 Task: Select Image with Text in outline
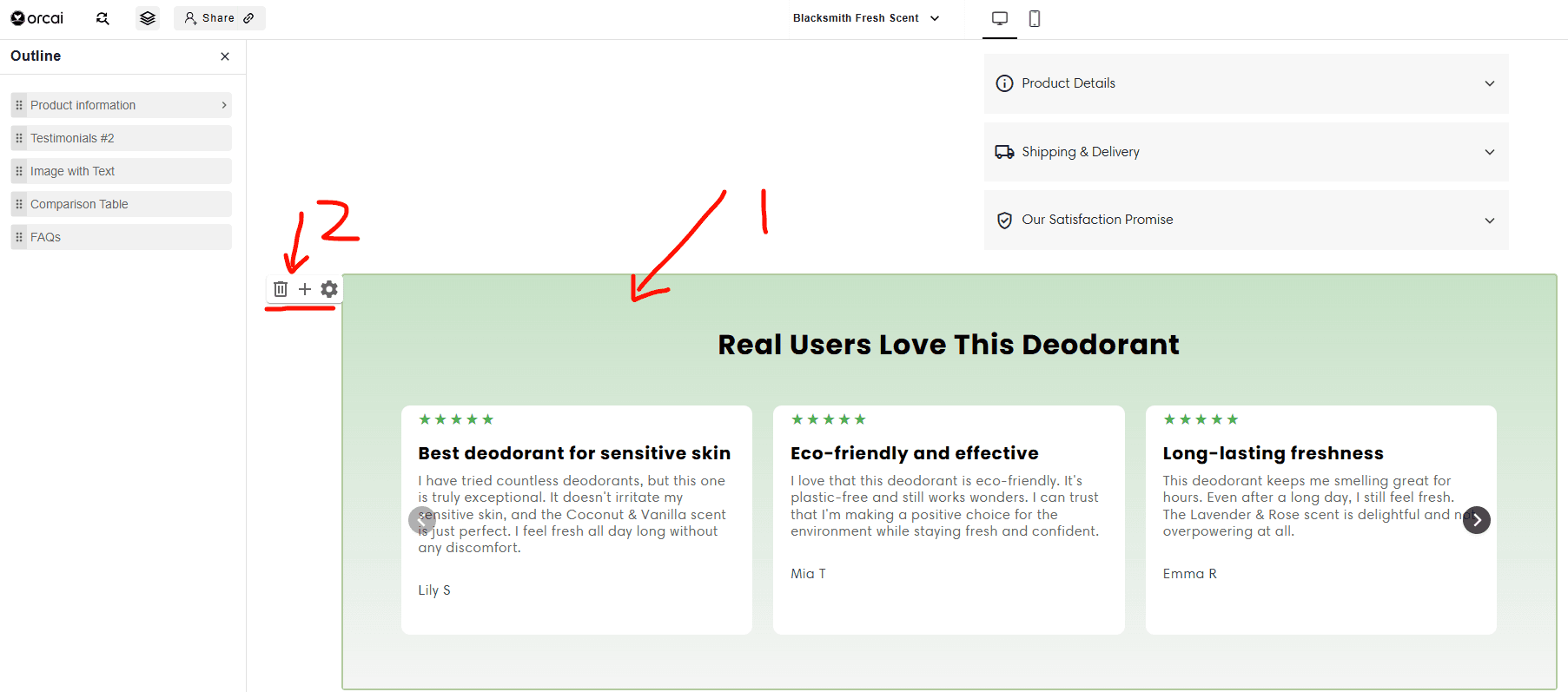122,171
